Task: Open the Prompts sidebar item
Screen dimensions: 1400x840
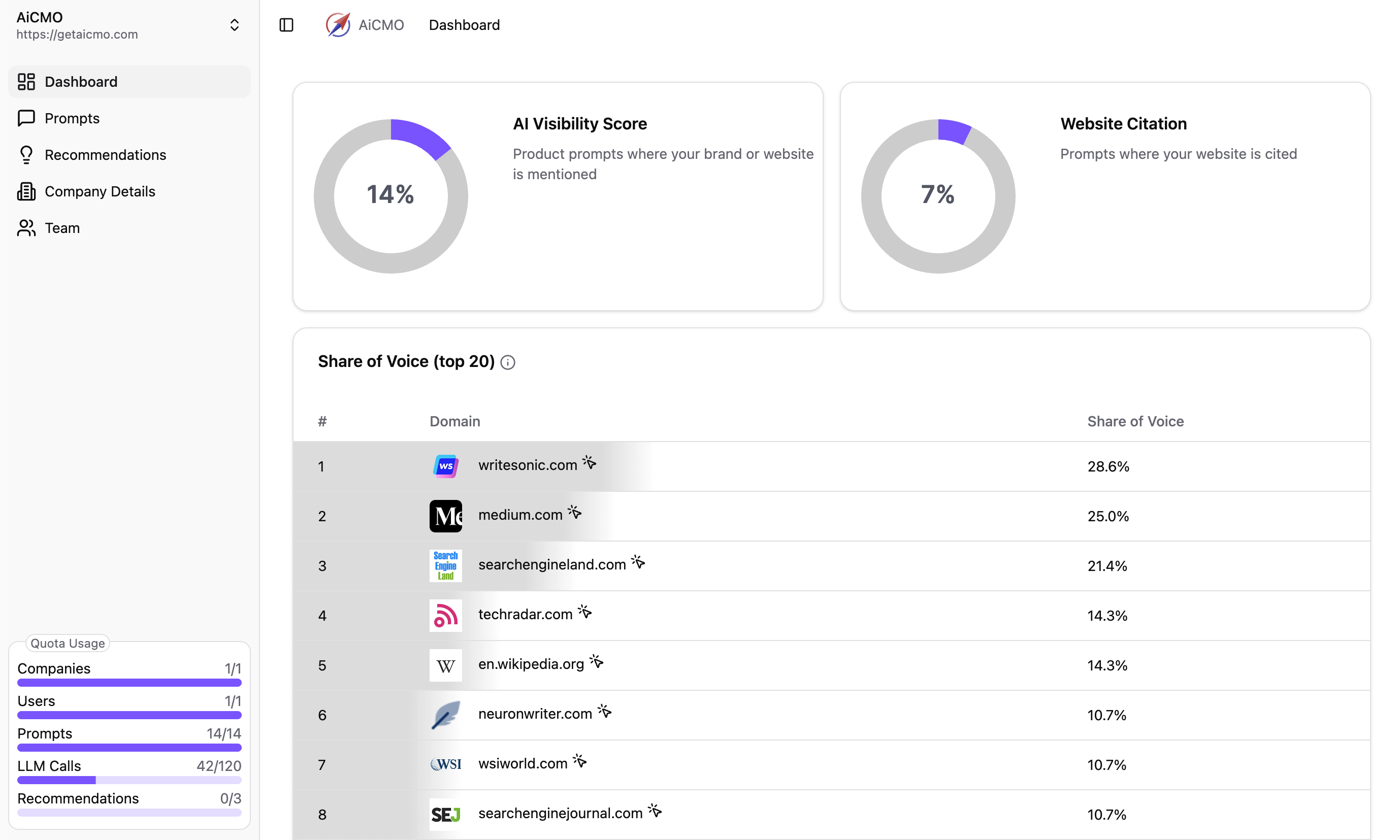Action: (129, 118)
